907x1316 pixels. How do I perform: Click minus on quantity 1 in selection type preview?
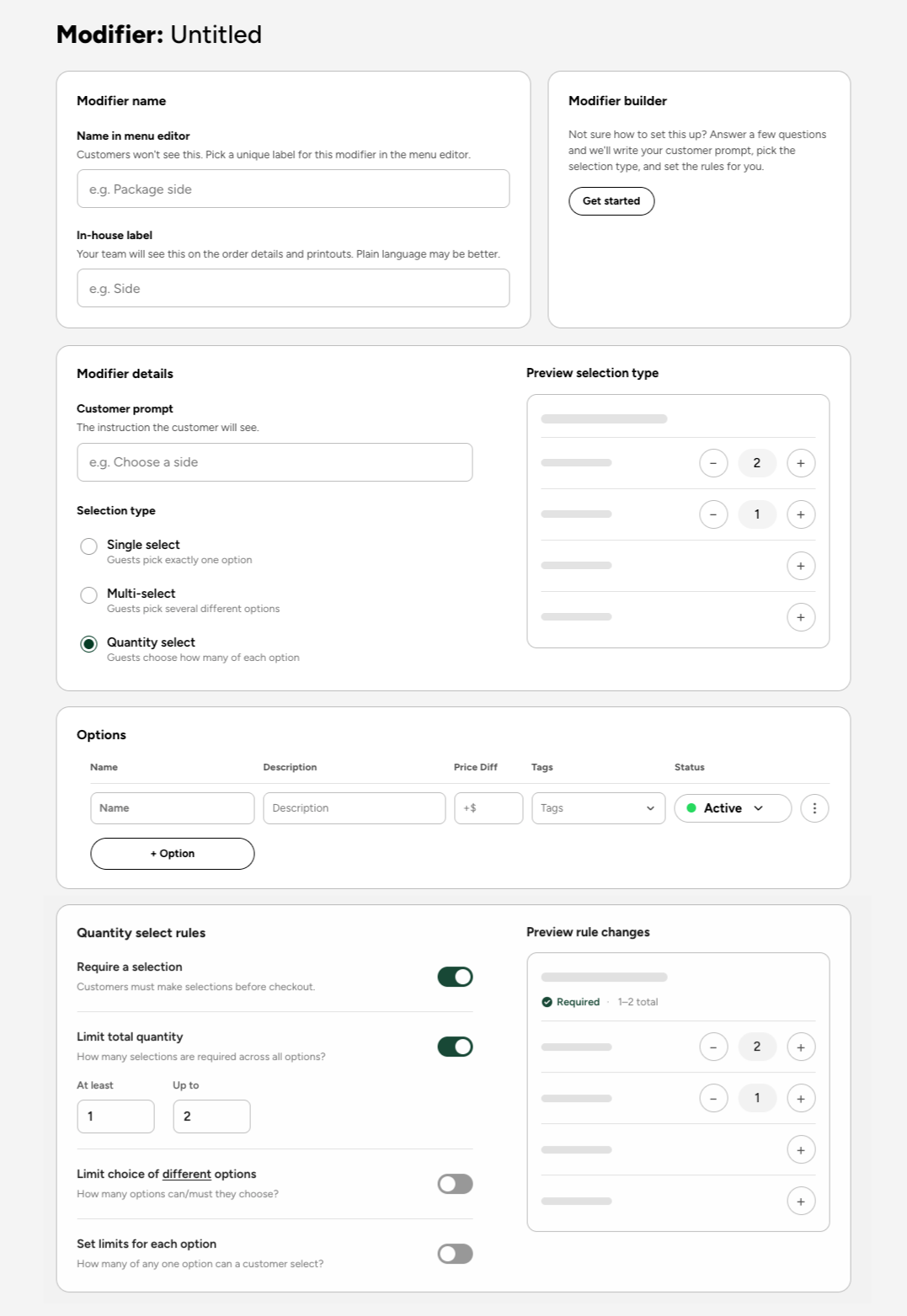click(713, 514)
